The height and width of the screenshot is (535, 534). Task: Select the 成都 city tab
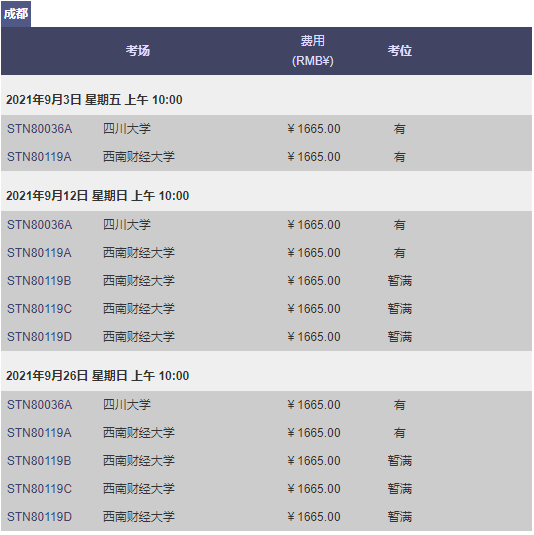(16, 14)
